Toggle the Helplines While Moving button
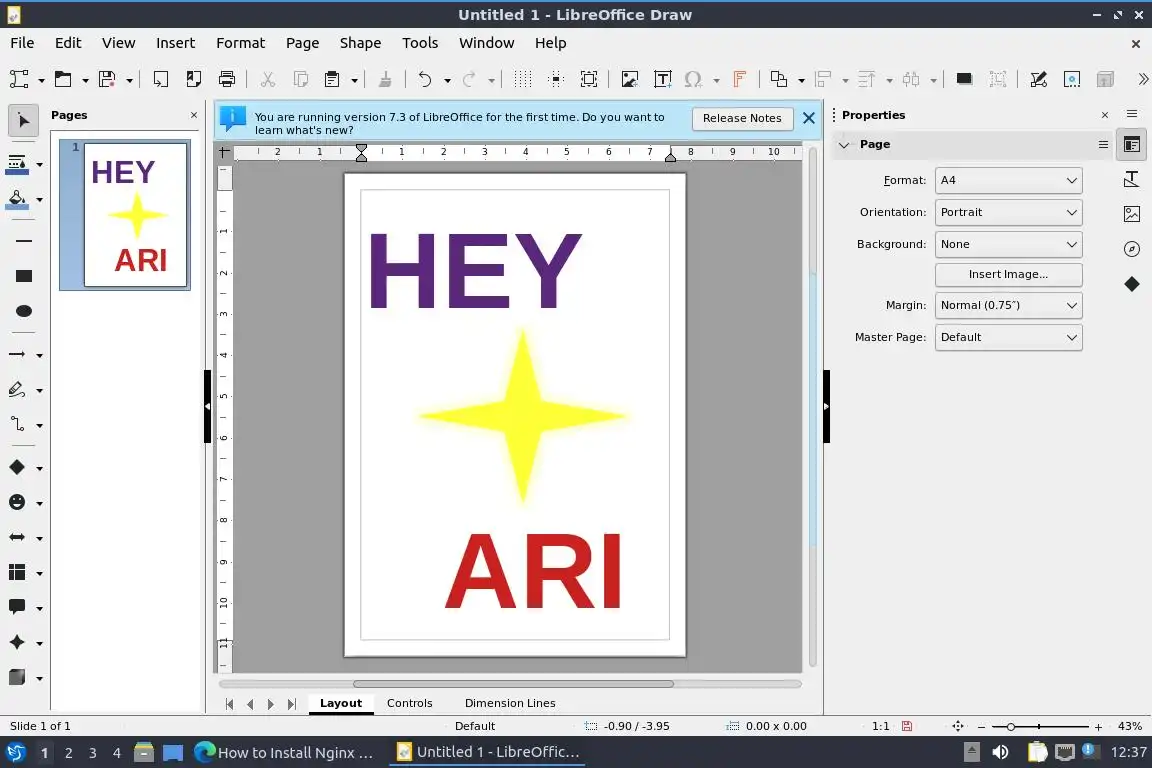Screen dimensions: 1152x768 [x=556, y=80]
